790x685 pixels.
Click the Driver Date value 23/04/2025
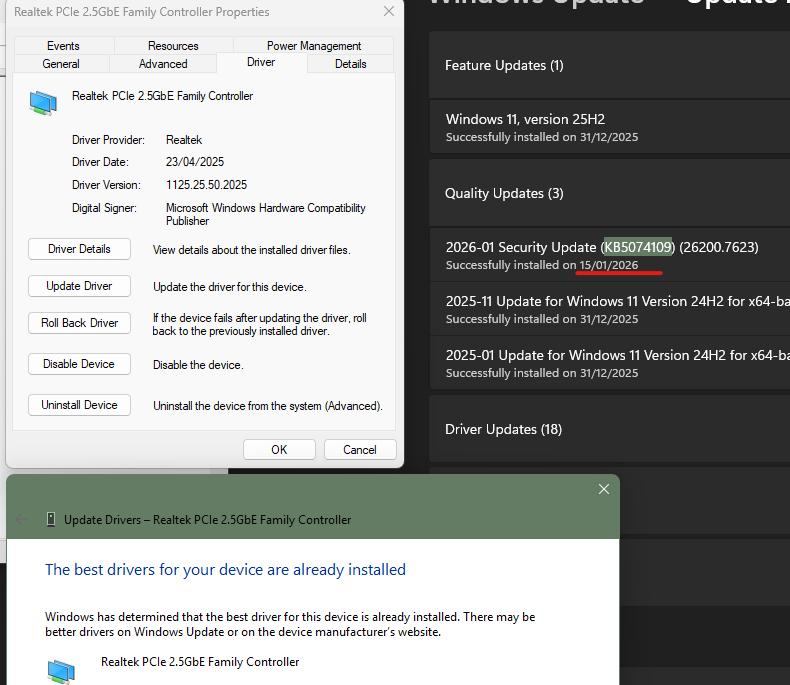coord(195,162)
